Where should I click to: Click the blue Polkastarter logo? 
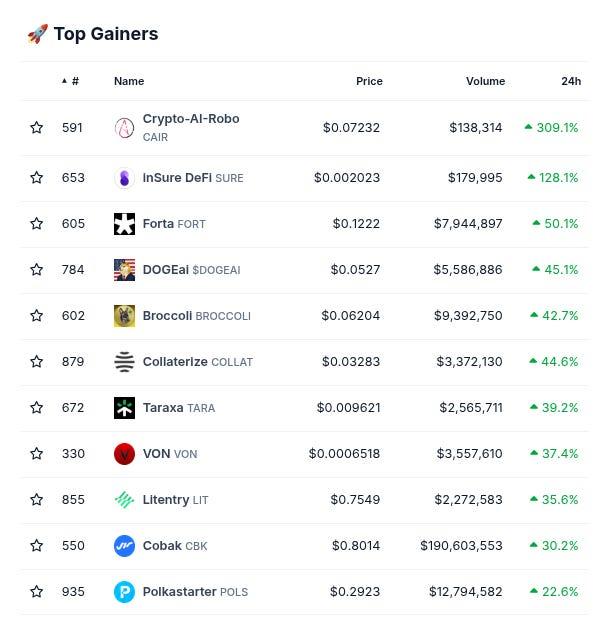[x=124, y=592]
